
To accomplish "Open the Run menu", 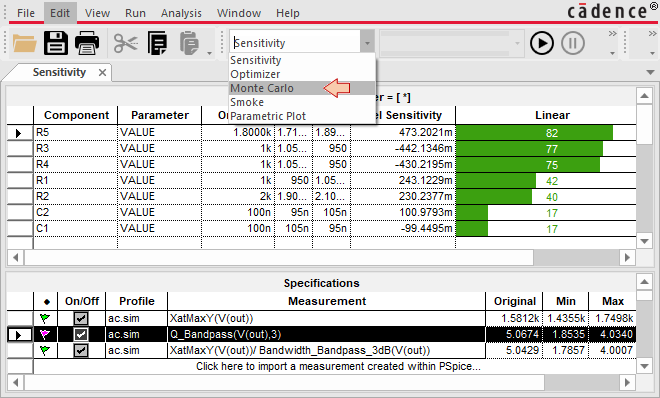I will (x=135, y=13).
